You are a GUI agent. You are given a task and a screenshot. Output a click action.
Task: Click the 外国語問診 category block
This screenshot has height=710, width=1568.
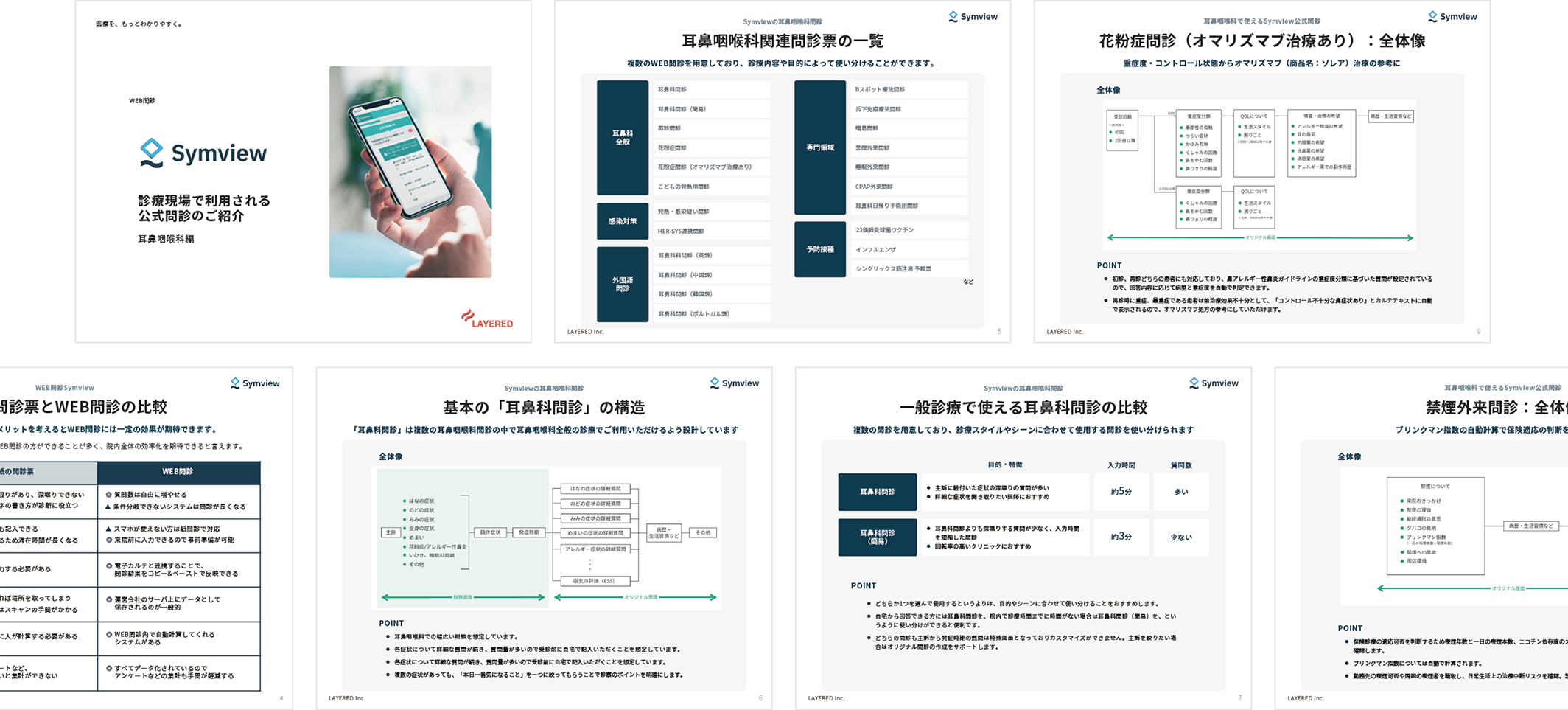coord(622,284)
